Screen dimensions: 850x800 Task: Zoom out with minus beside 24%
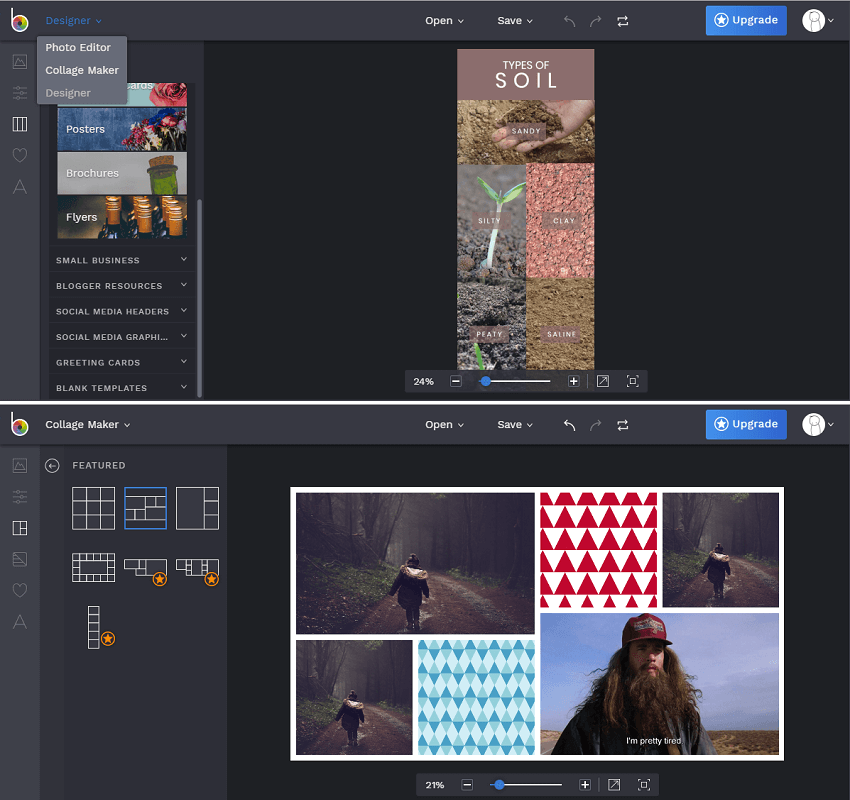pyautogui.click(x=456, y=382)
